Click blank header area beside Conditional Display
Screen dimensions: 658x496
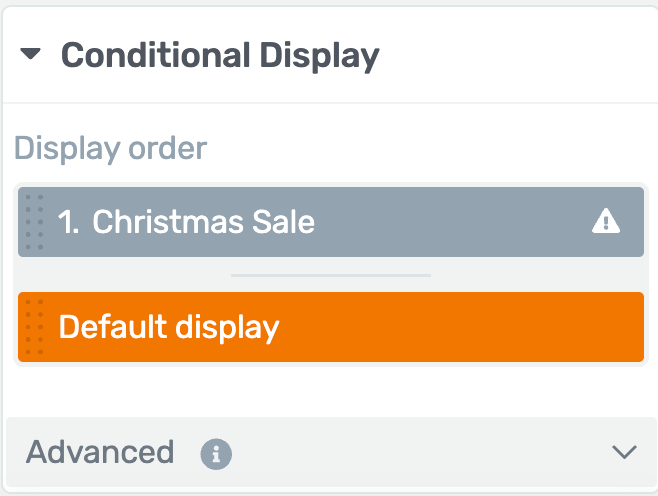click(x=516, y=55)
